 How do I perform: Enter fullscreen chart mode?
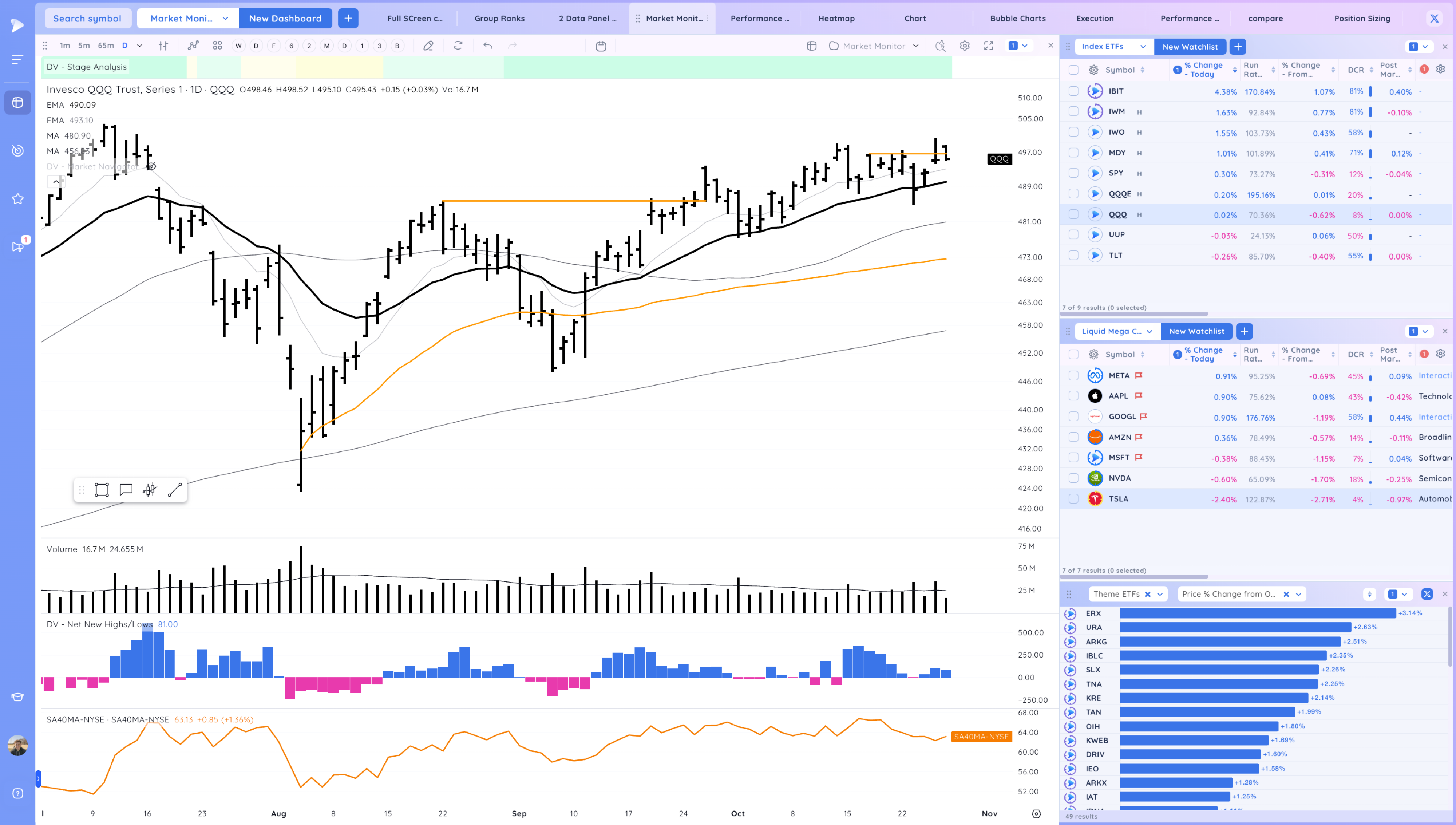[988, 46]
